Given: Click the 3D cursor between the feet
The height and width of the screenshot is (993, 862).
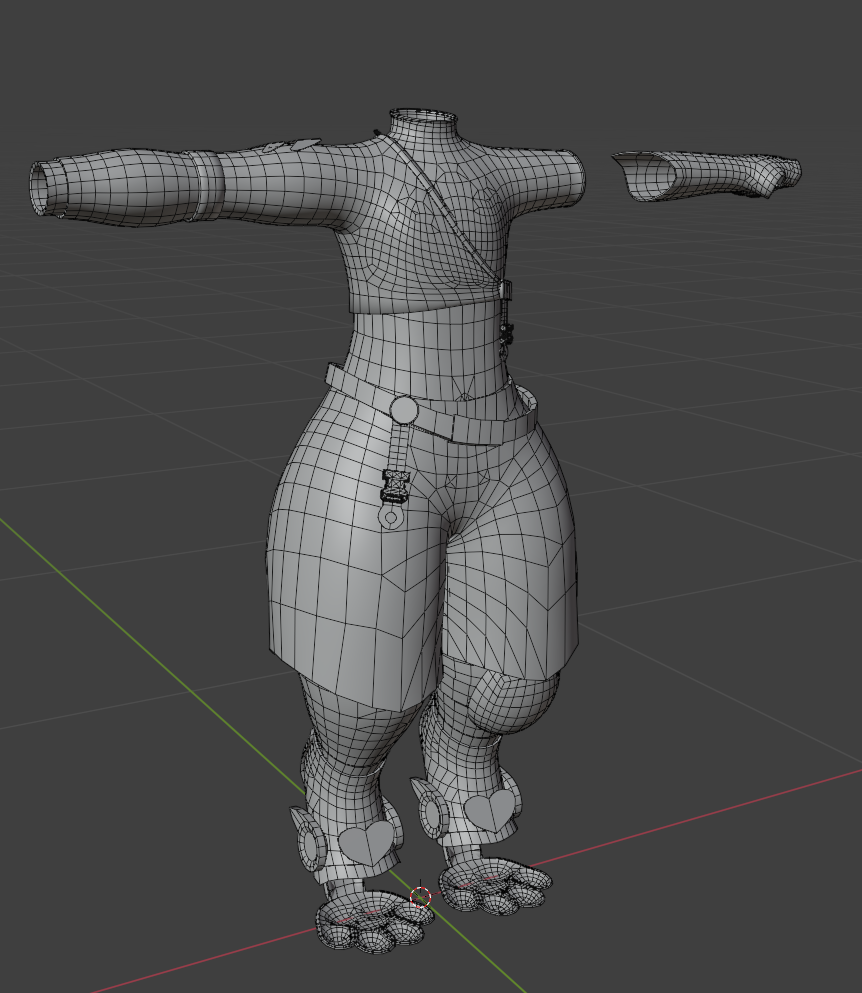Looking at the screenshot, I should tap(421, 897).
